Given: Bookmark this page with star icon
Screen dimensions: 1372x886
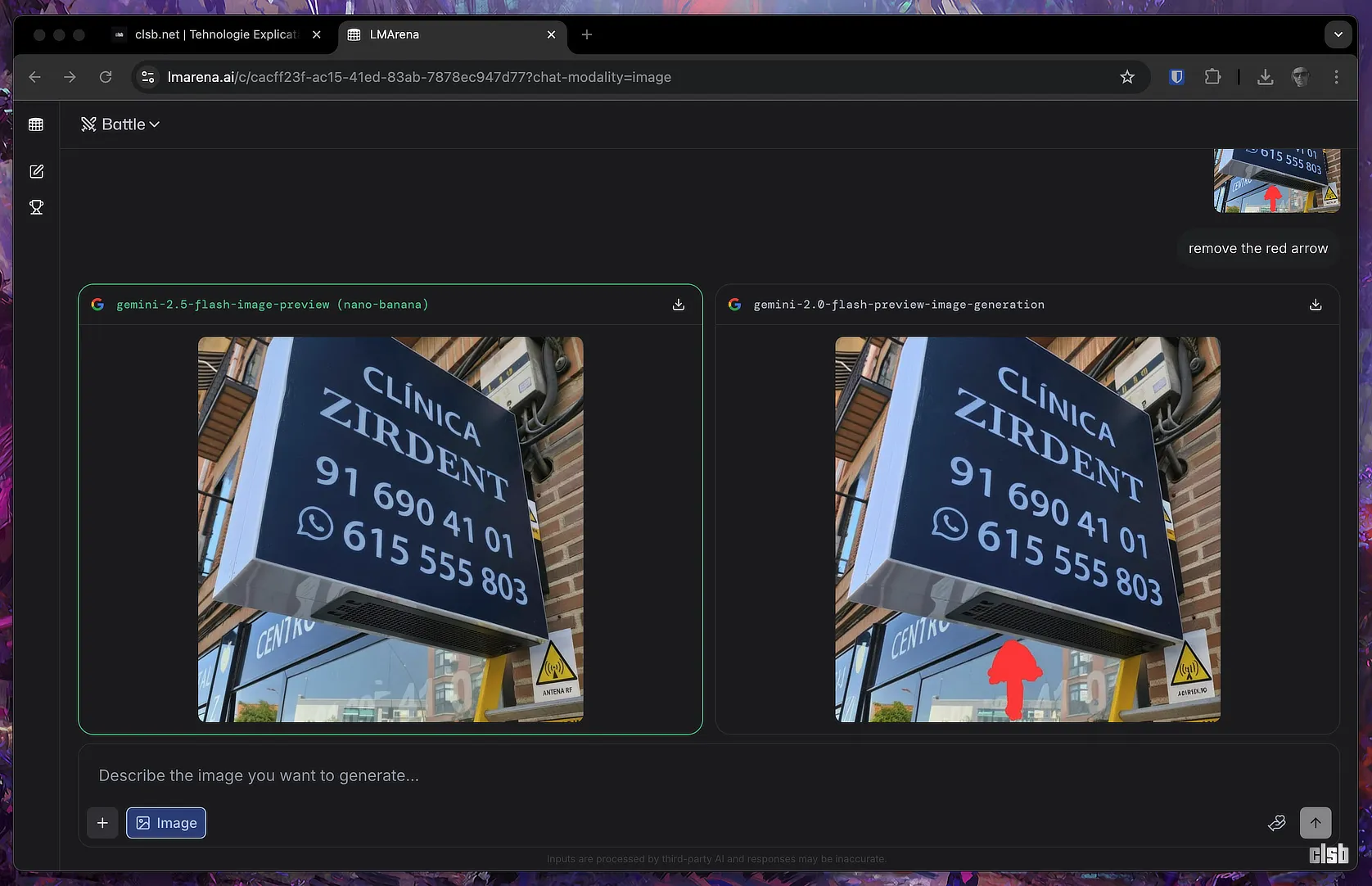Looking at the screenshot, I should (x=1127, y=77).
